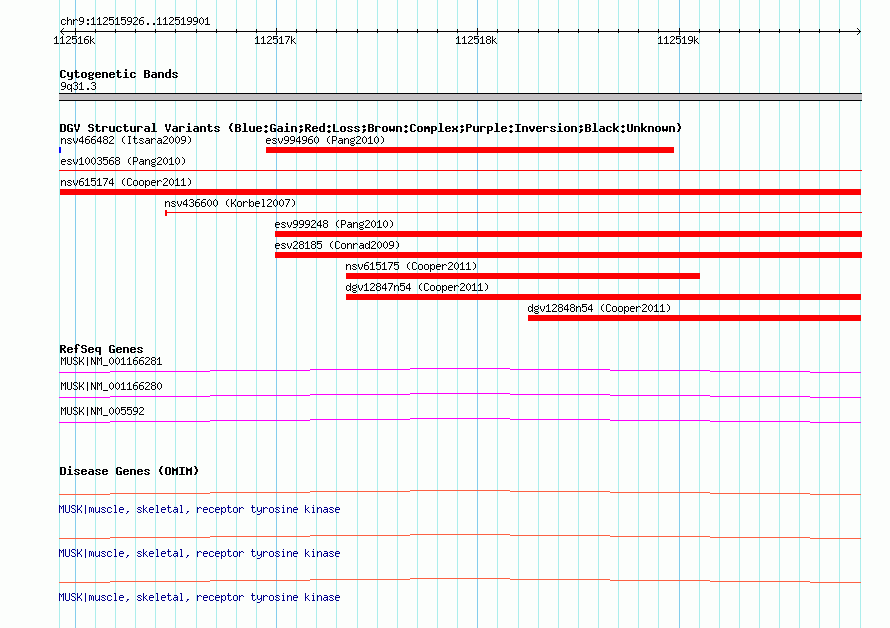This screenshot has height=628, width=890.
Task: Select the nsv615175 (Cooper2011) label
Action: [x=412, y=266]
